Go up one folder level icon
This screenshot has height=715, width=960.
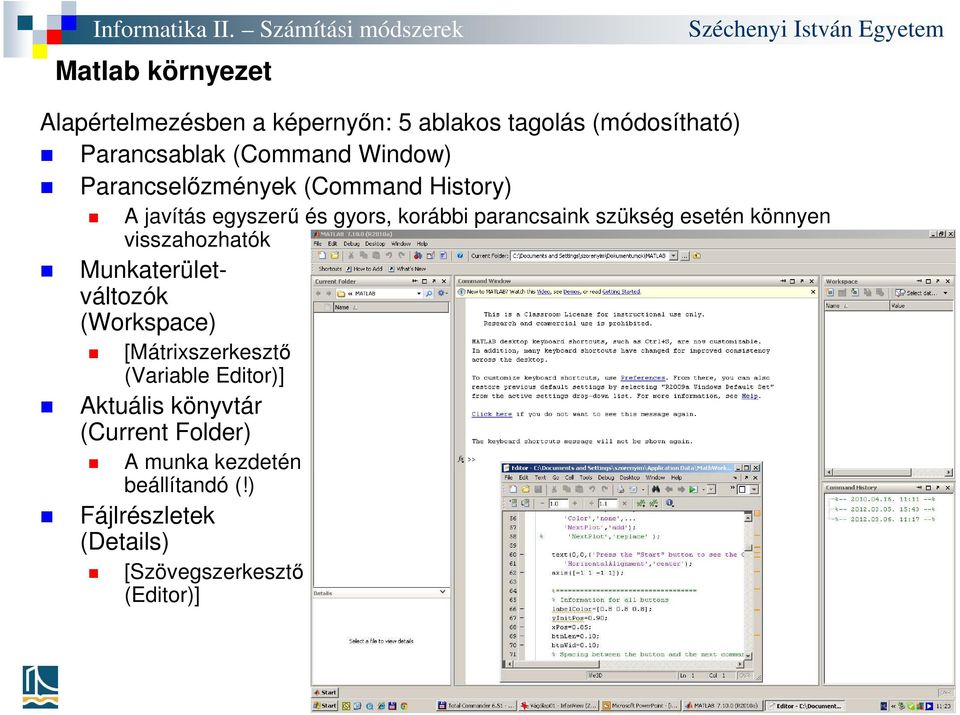coord(697,256)
